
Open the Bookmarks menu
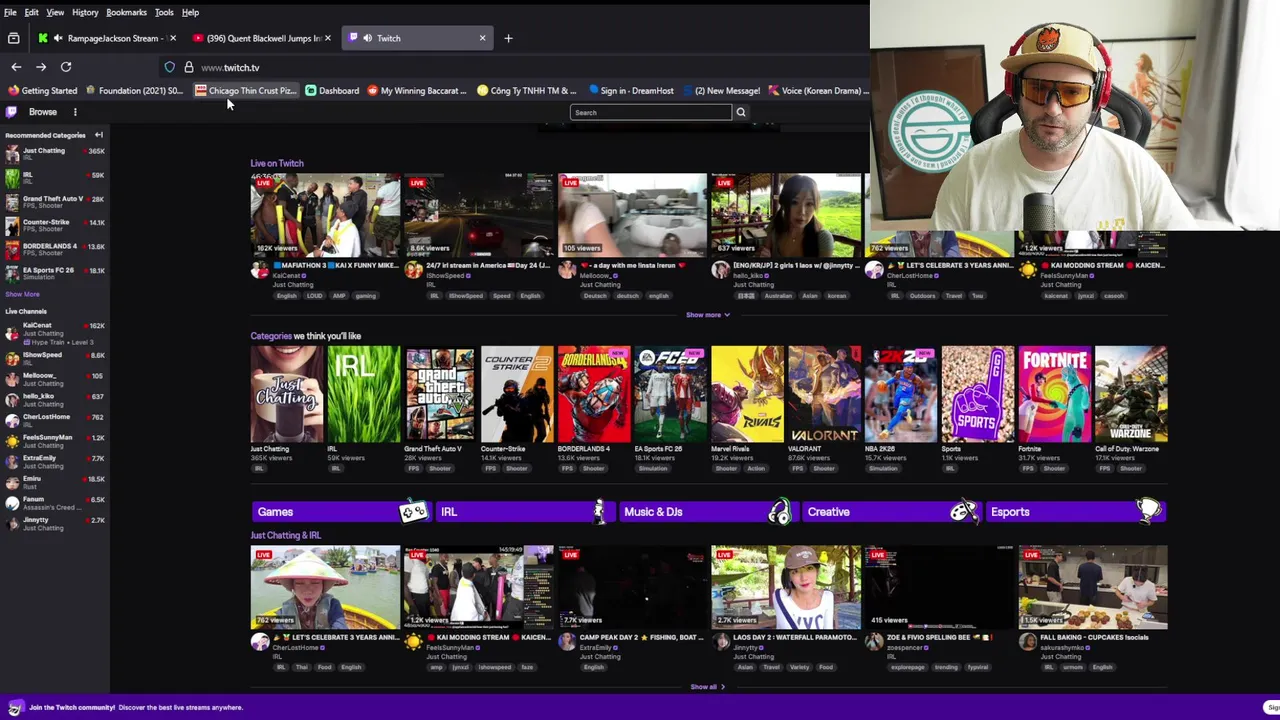coord(126,12)
